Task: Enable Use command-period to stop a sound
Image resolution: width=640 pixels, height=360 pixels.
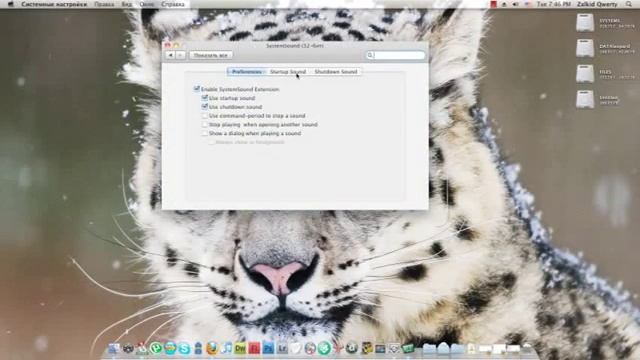Action: [x=205, y=116]
